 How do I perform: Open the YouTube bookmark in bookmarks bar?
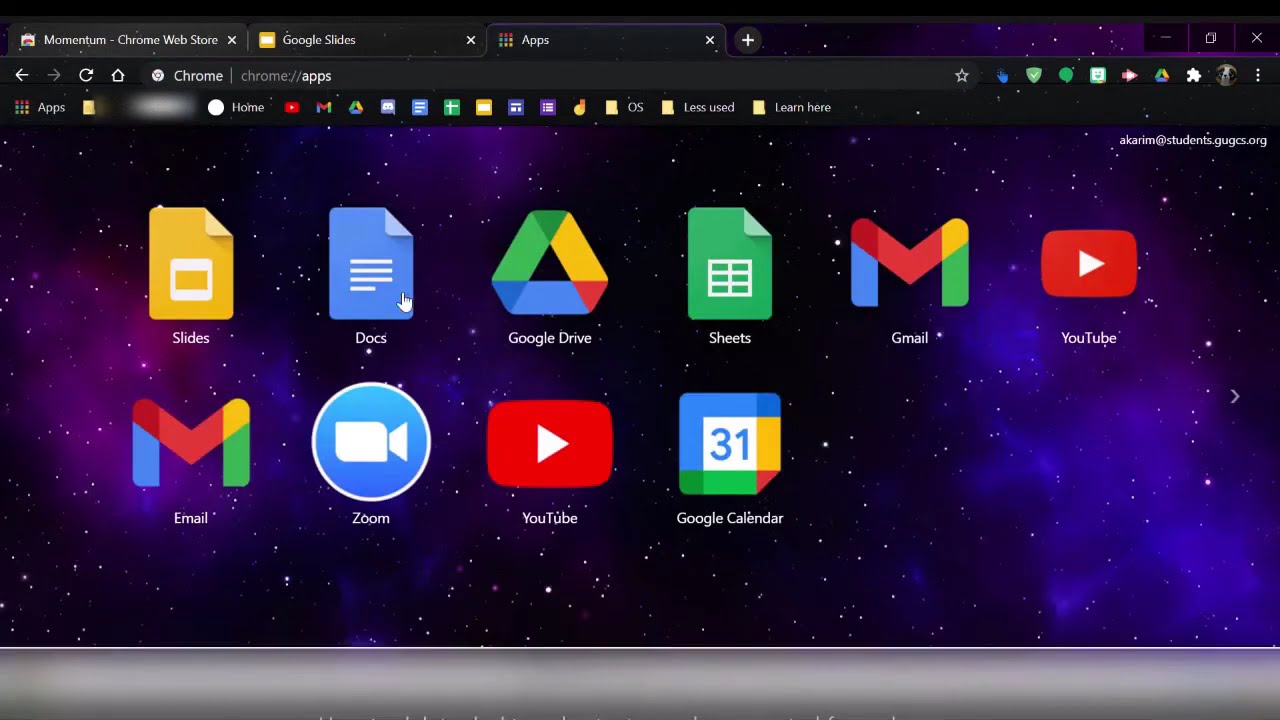292,108
